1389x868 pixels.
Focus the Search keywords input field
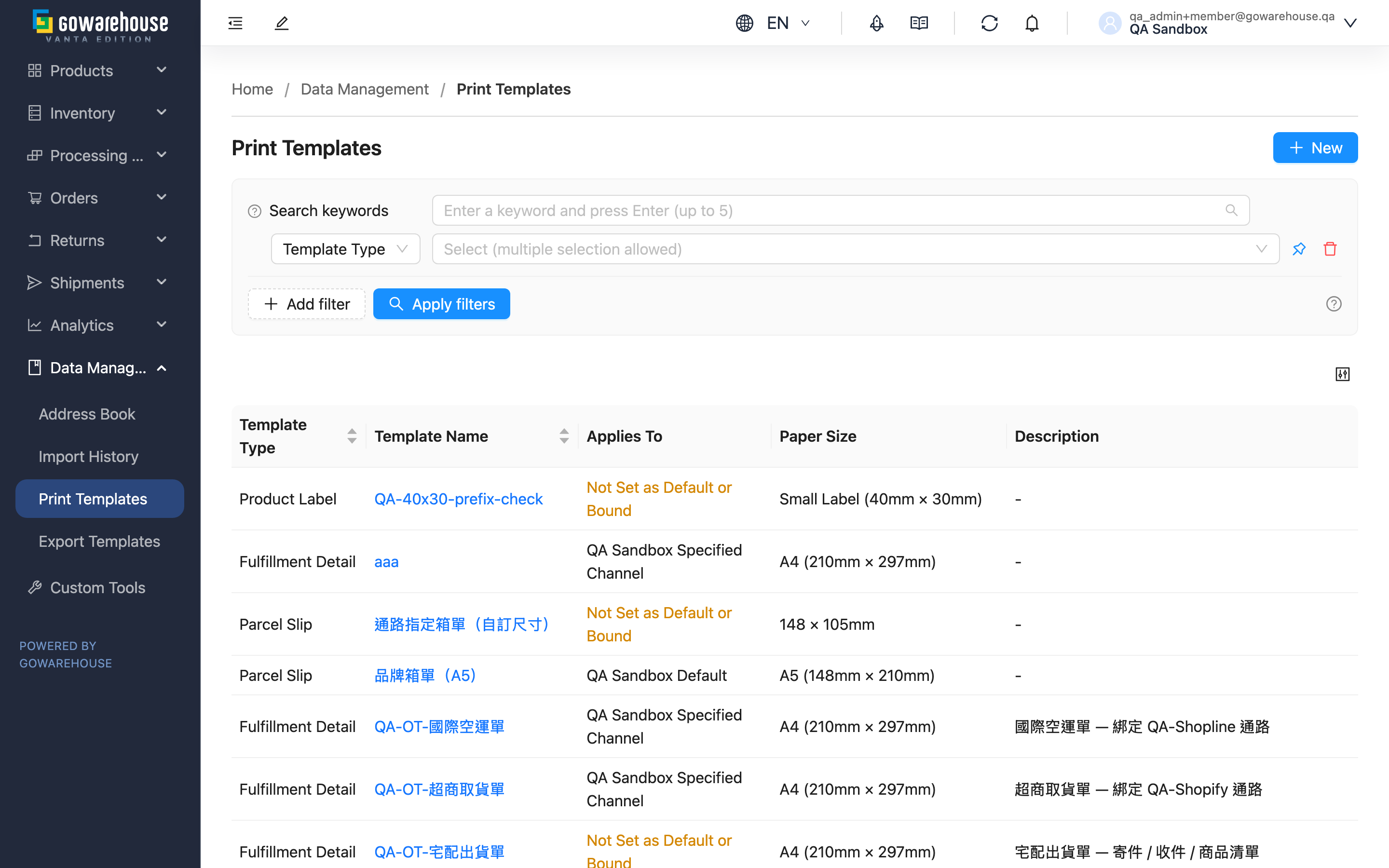[840, 210]
